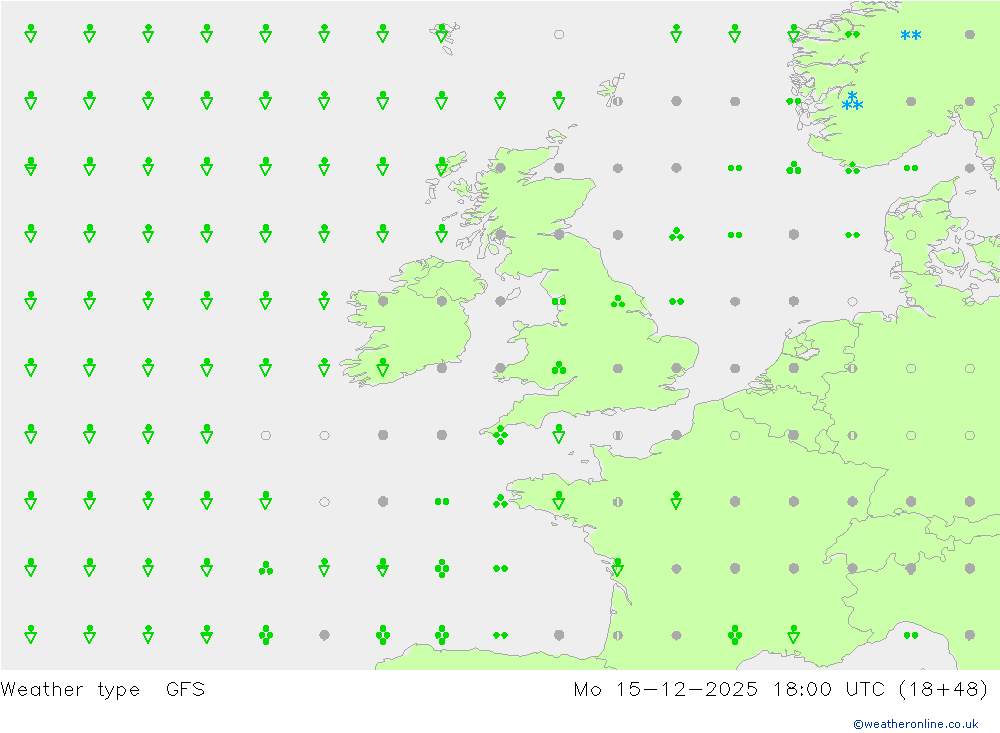
Task: Select the two-dot rain symbol over Cumbria
Action: pos(559,301)
